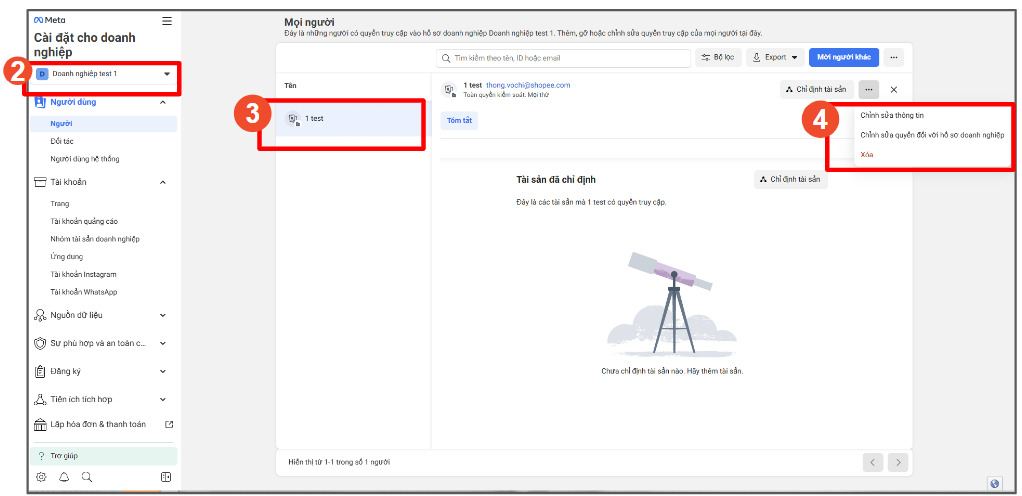Go to next page arrow
The width and height of the screenshot is (1022, 496).
coord(898,462)
